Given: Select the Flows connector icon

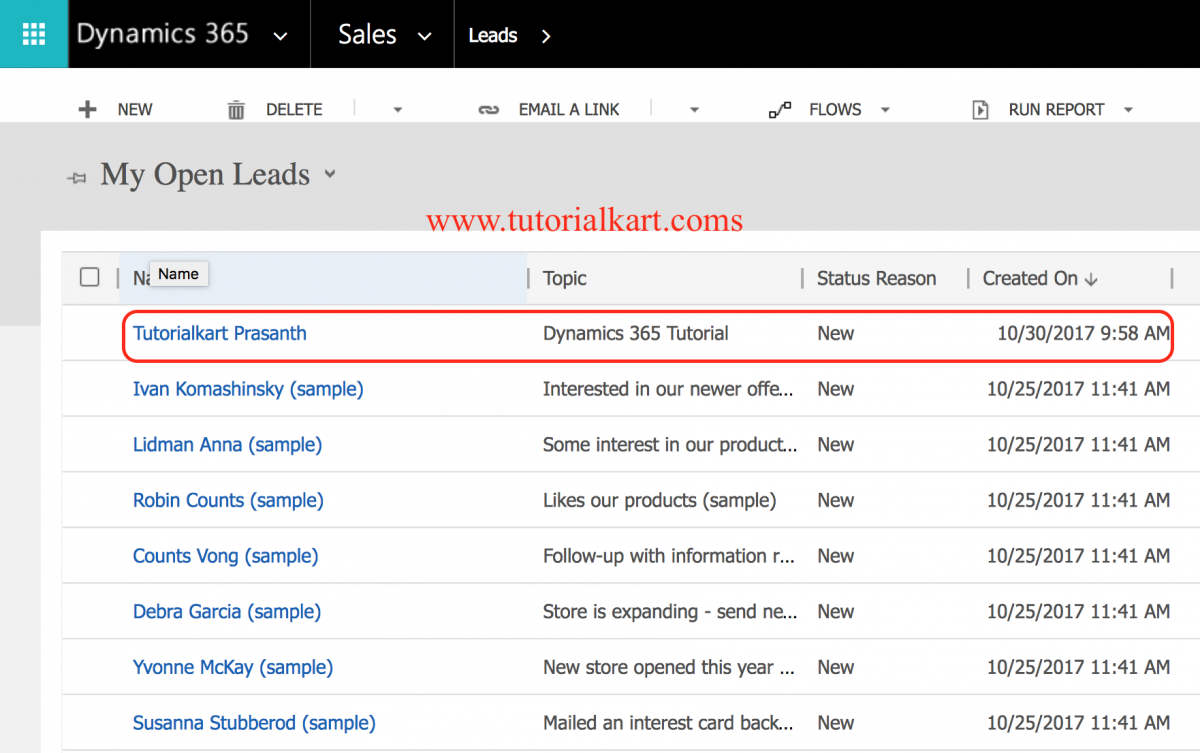Looking at the screenshot, I should point(780,109).
